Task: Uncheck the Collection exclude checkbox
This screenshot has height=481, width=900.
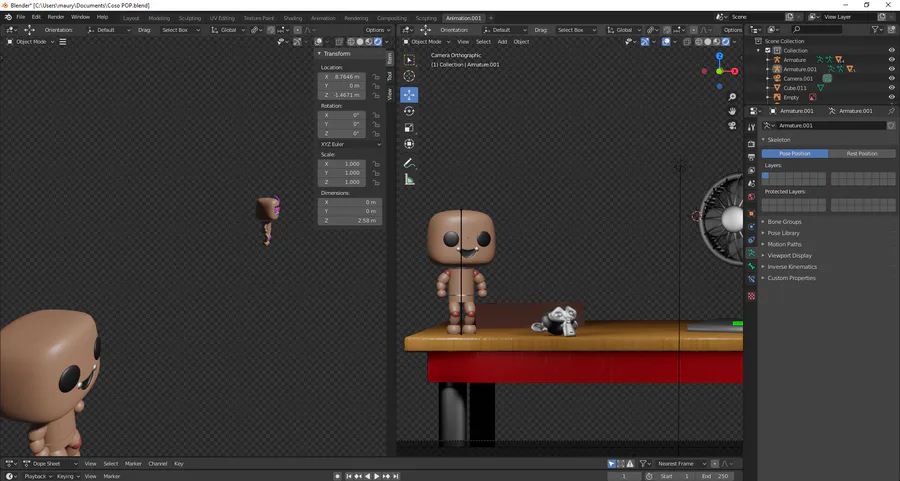Action: (768, 51)
